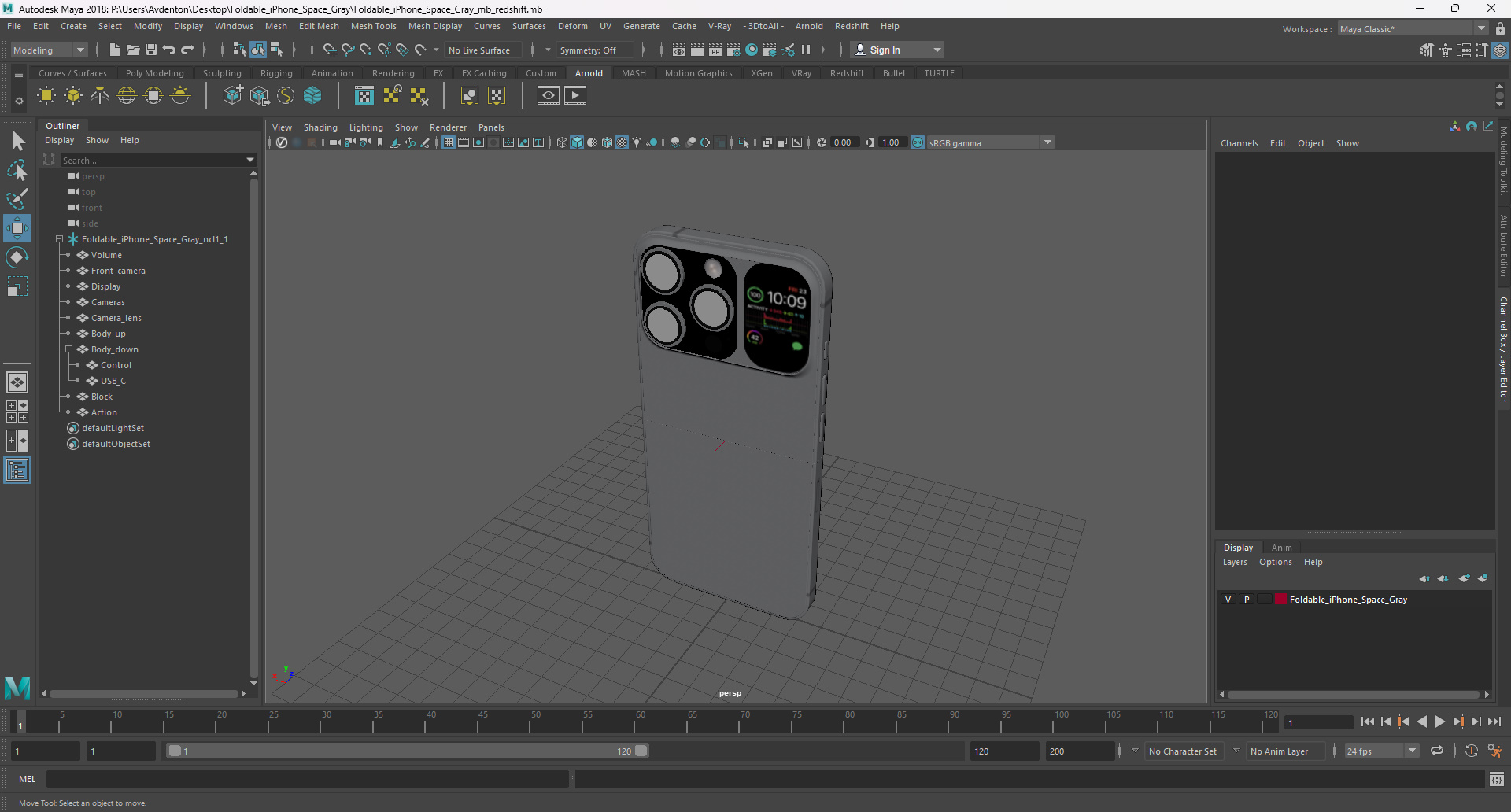Create Arnold Skydome Light from shelf
This screenshot has width=1511, height=812.
127,96
